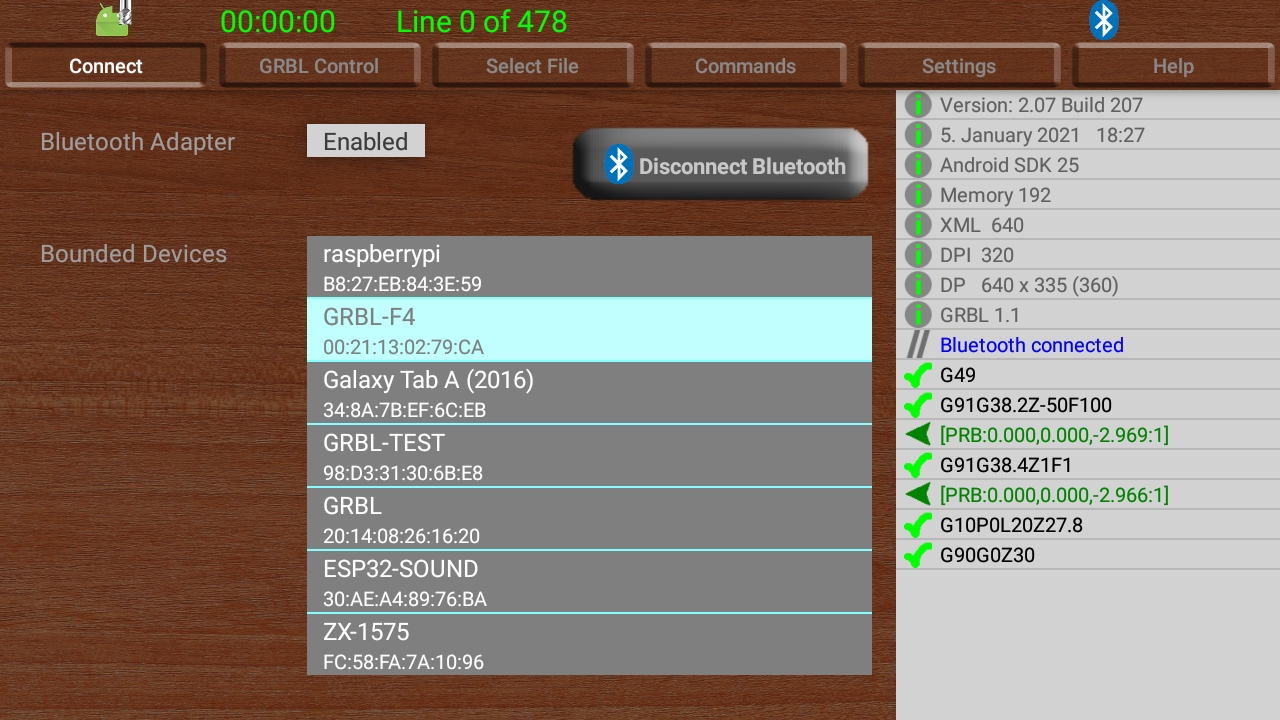Go to the Commands tab
Viewport: 1280px width, 720px height.
(x=745, y=66)
